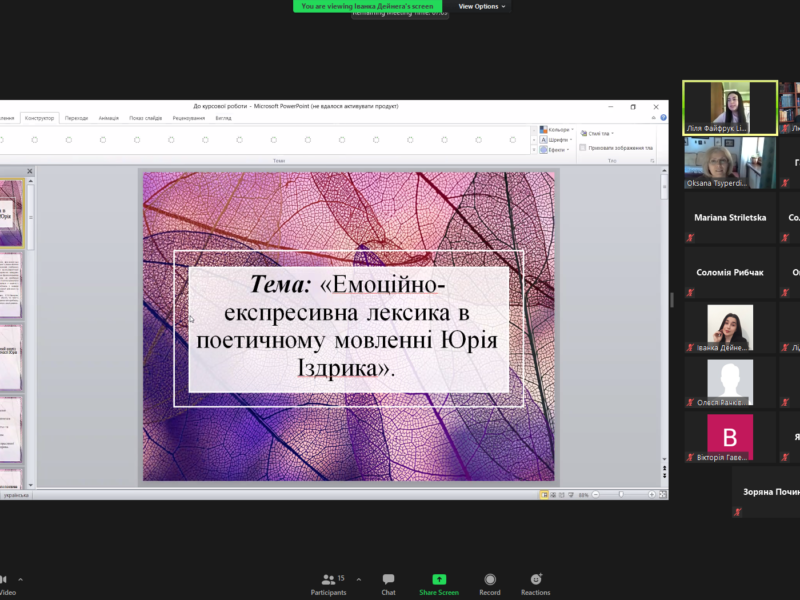Image resolution: width=800 pixels, height=600 pixels.
Task: Switch to Normal view in status bar
Action: coord(545,494)
